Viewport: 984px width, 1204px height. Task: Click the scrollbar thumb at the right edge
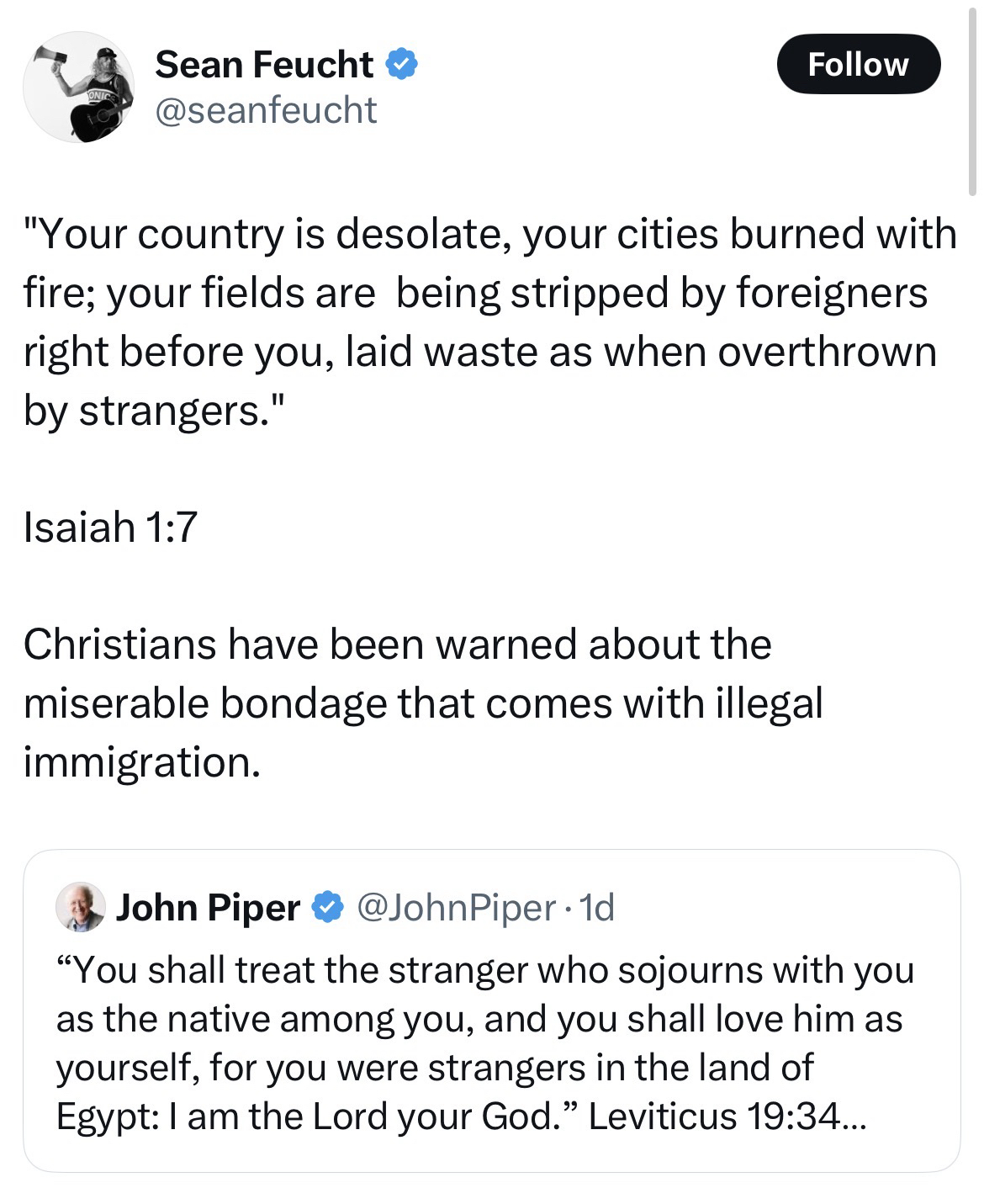click(973, 109)
